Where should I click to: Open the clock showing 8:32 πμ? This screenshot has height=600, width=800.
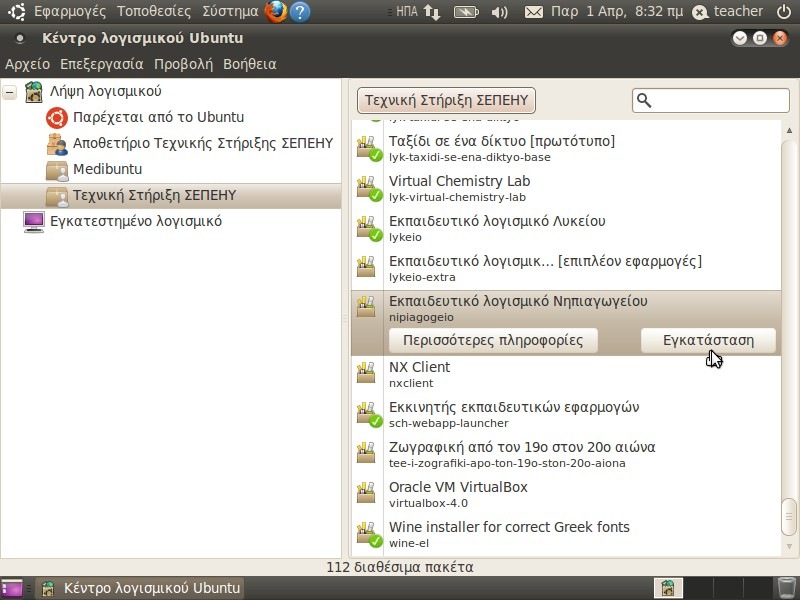click(617, 11)
